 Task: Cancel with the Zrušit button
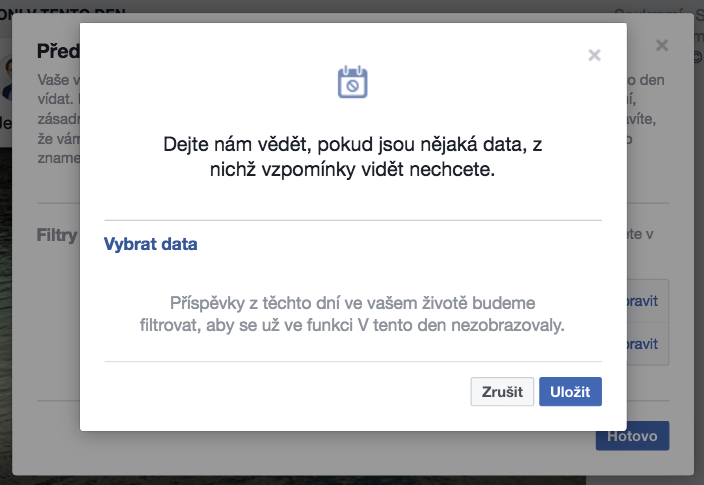click(502, 392)
